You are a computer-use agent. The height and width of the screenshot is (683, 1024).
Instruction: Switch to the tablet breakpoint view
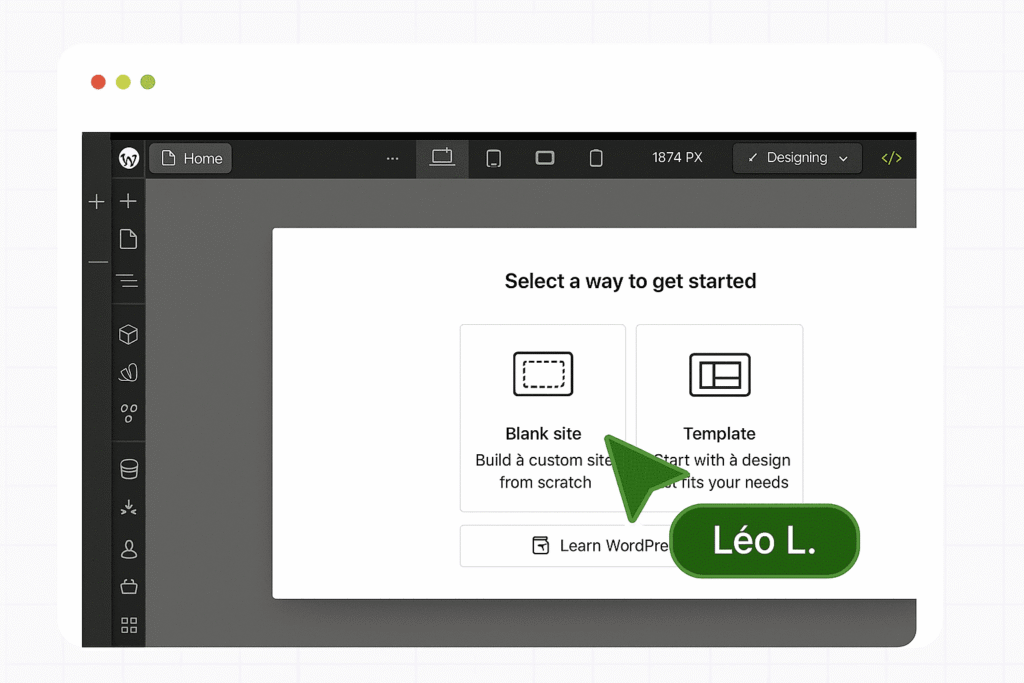pos(493,158)
